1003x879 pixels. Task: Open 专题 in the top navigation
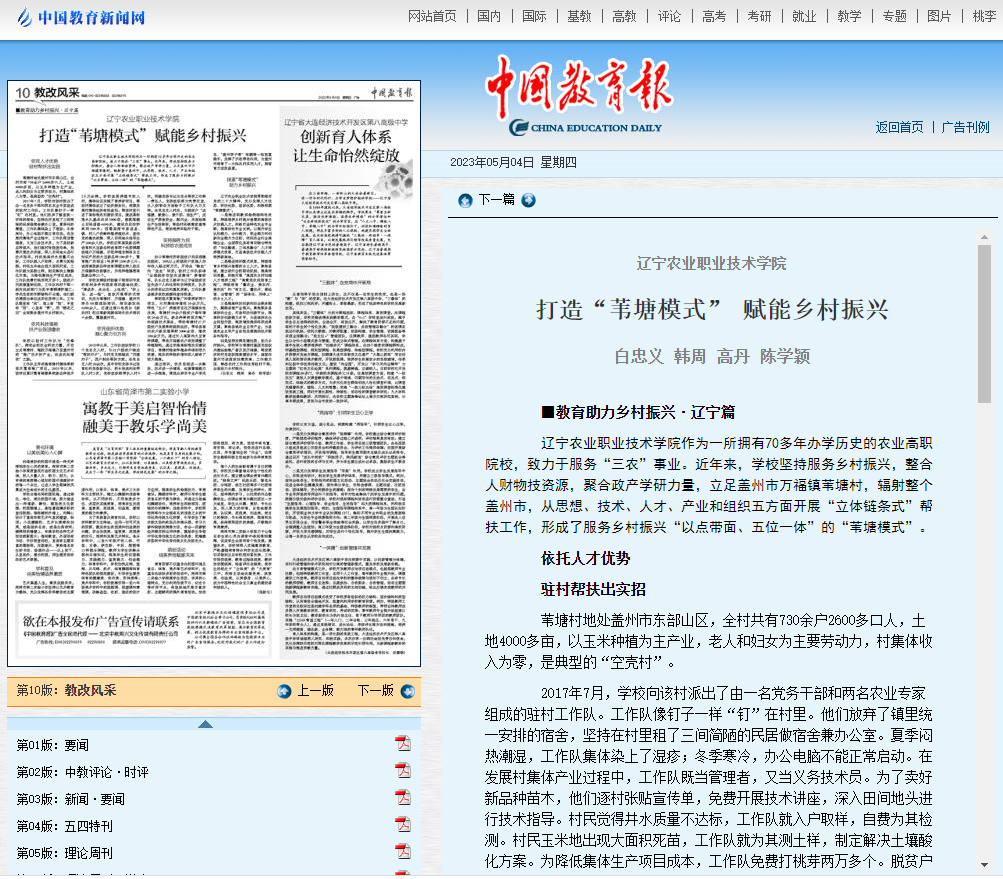894,16
